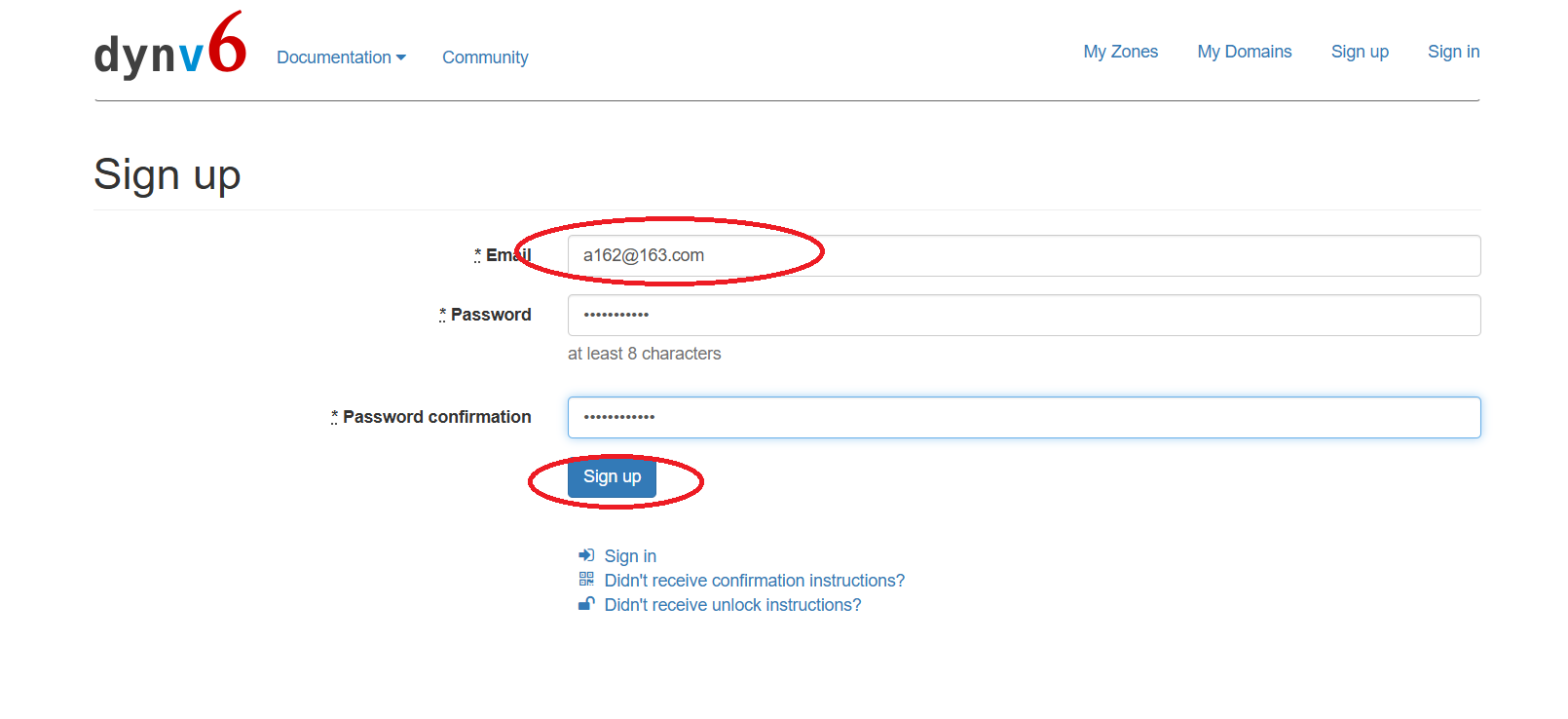Click the bold "Password" label text
1568x719 pixels.
[x=490, y=315]
